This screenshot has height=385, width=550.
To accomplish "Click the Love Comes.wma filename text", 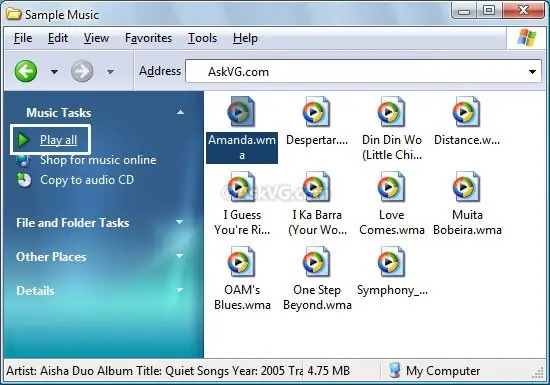I will pos(392,222).
